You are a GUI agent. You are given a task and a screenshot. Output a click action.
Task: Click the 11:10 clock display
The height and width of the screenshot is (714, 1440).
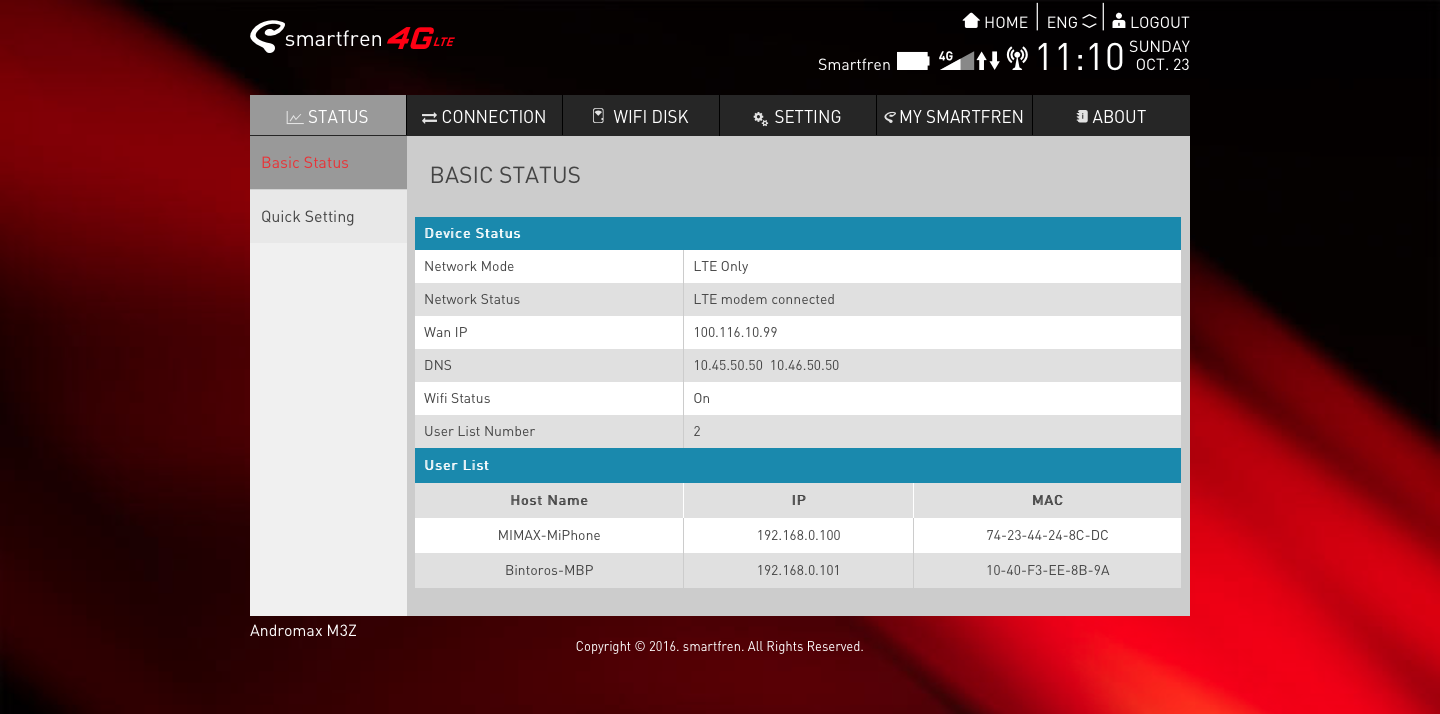[1080, 57]
